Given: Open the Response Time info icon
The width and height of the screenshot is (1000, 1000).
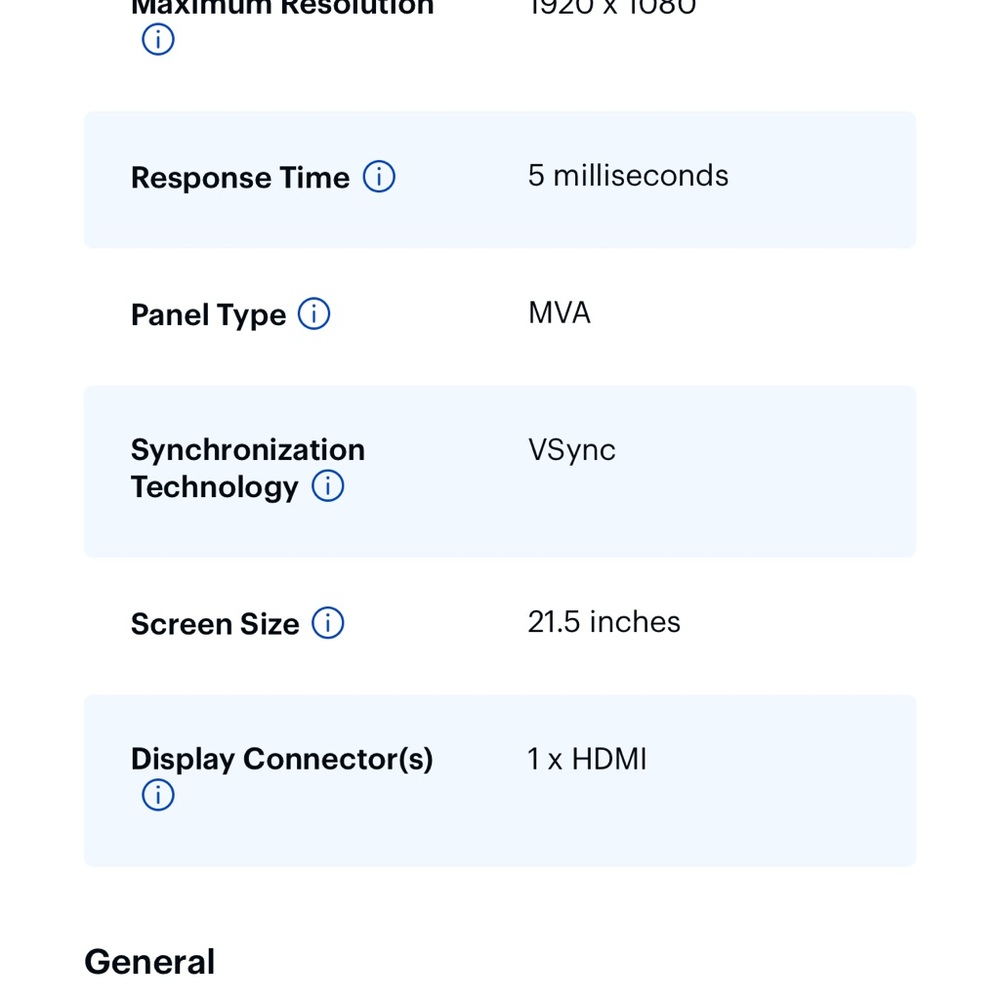Looking at the screenshot, I should pos(379,177).
